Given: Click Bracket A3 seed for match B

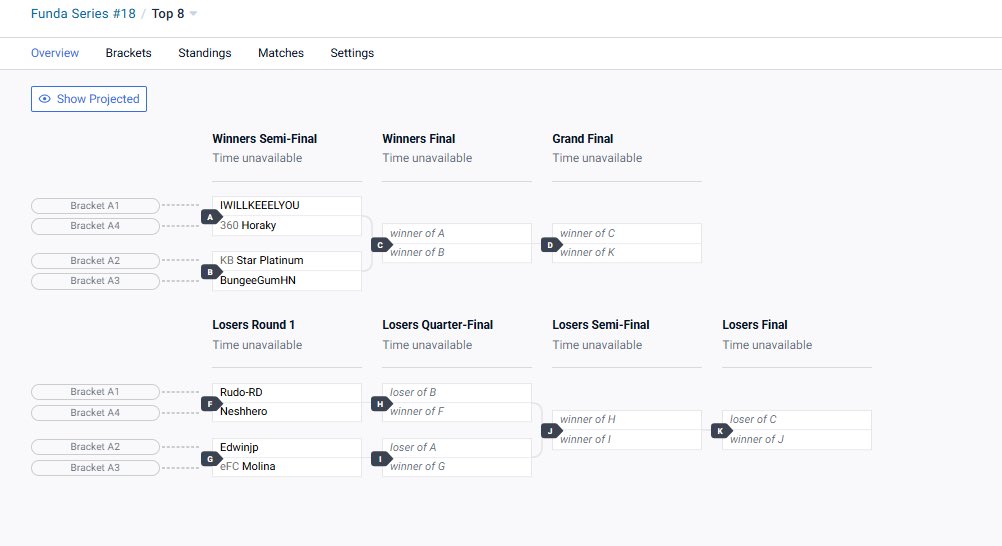Looking at the screenshot, I should (95, 281).
